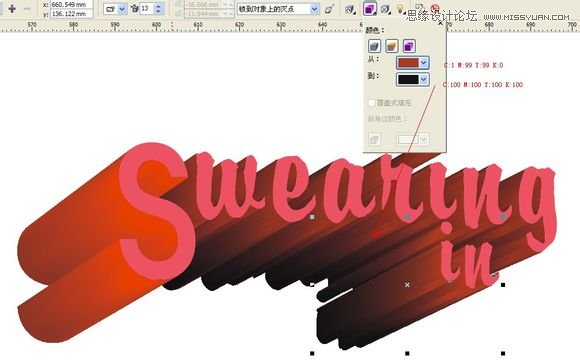Click the bottom-center black selection handle
Viewport: 580px width, 363px height.
(407, 353)
